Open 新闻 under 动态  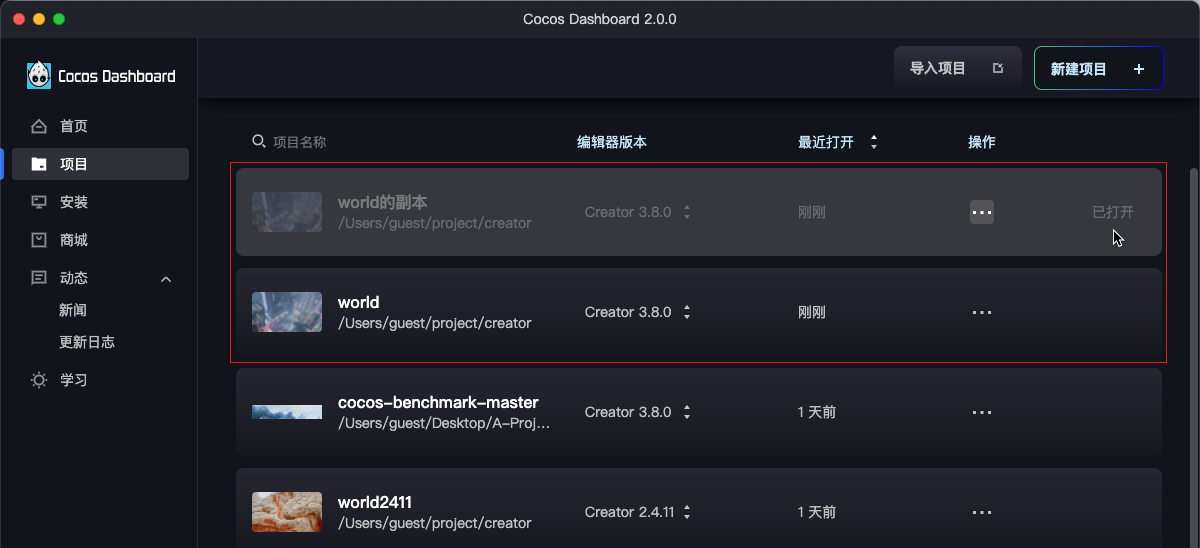73,310
